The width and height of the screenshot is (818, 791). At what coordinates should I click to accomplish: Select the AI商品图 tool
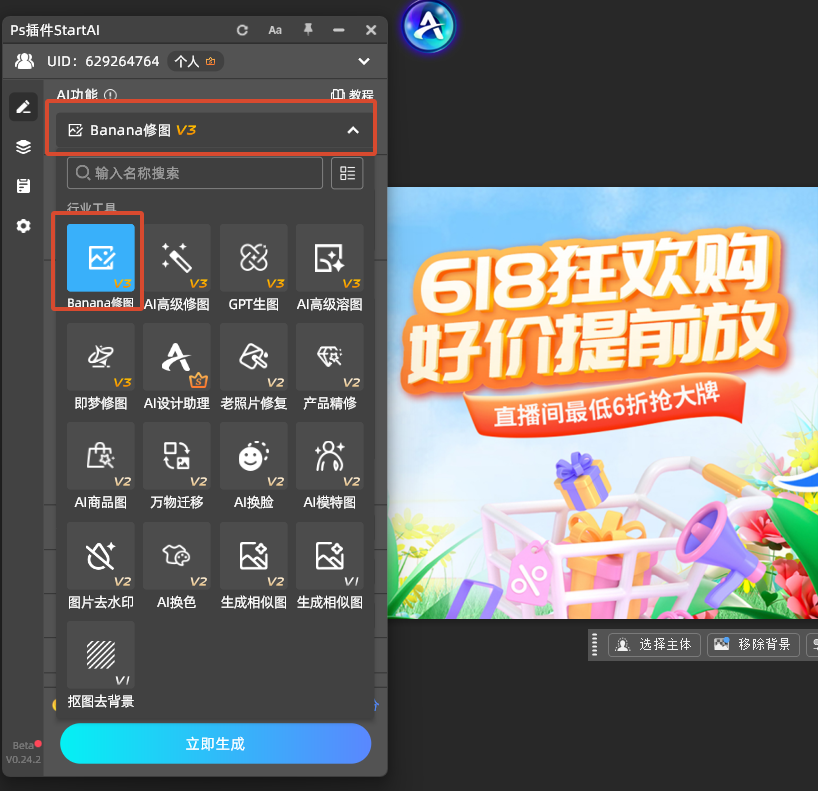[101, 456]
